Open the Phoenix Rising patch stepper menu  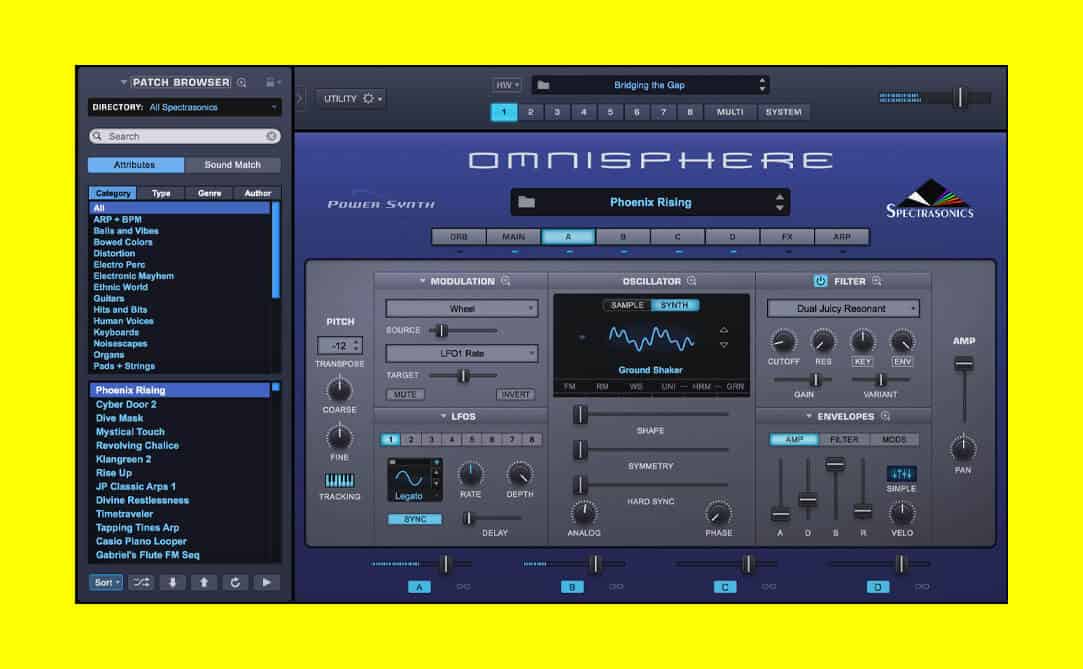(x=779, y=202)
